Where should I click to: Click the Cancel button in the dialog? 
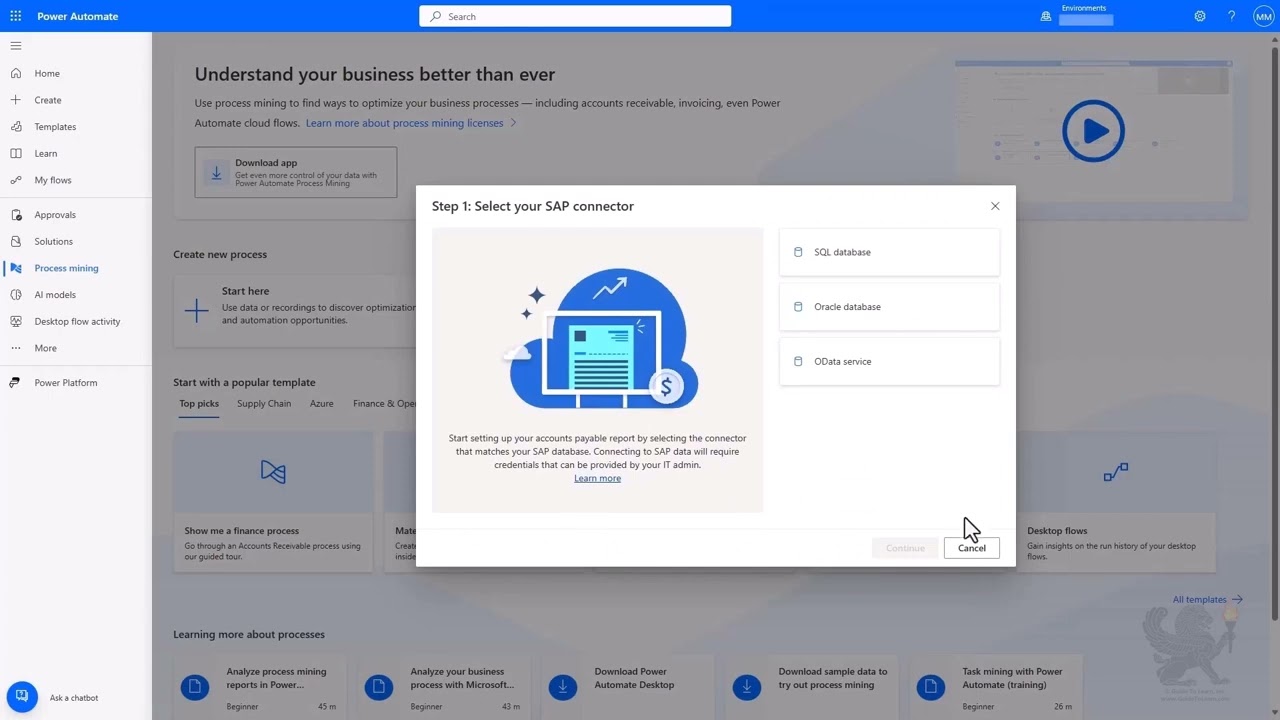tap(971, 548)
